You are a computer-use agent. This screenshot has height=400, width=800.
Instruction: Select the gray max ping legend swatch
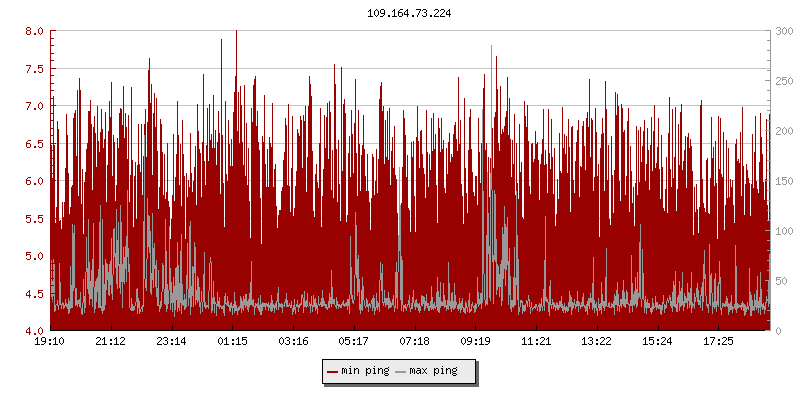tap(401, 371)
